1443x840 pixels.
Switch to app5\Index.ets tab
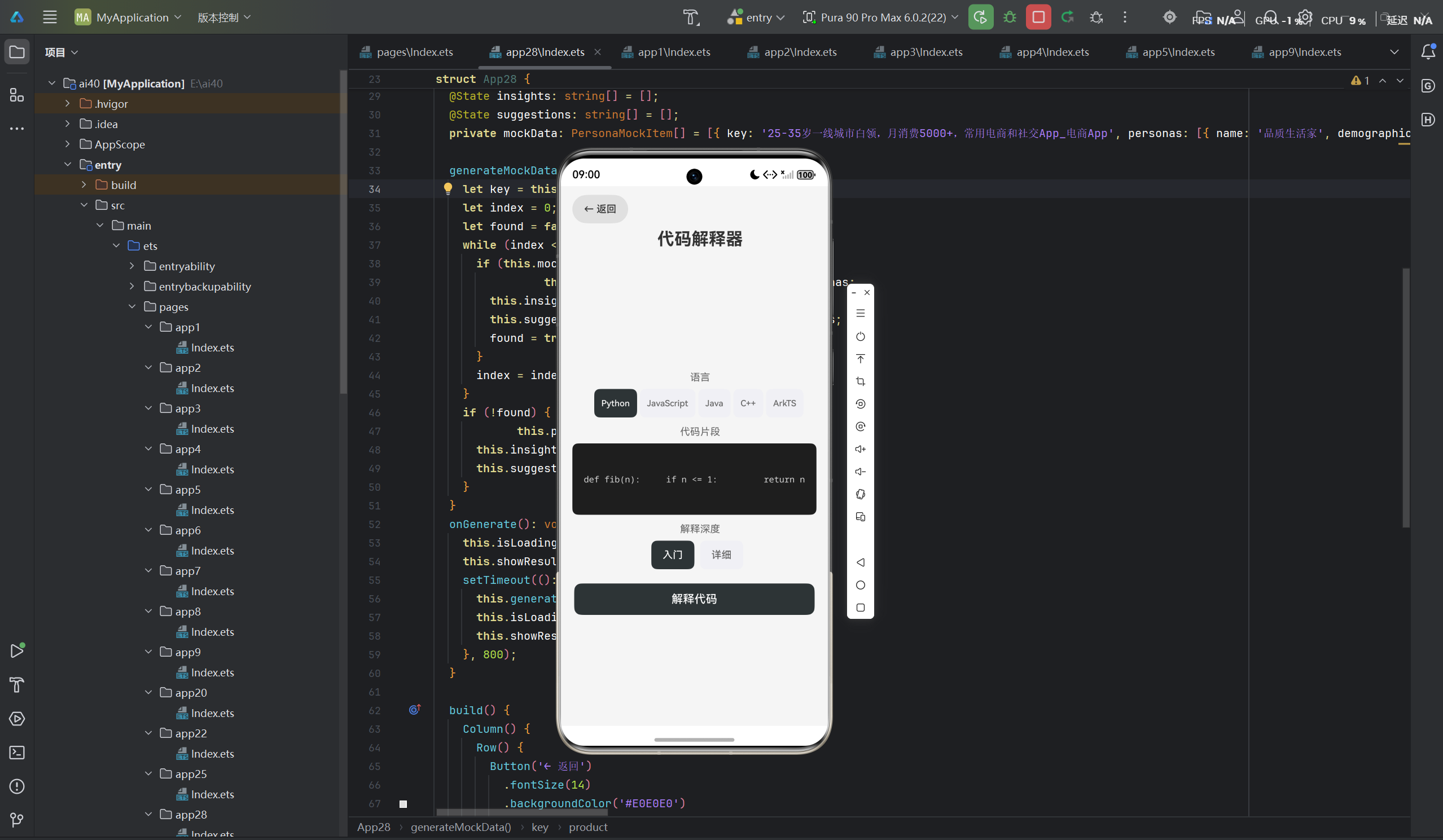(x=1170, y=52)
